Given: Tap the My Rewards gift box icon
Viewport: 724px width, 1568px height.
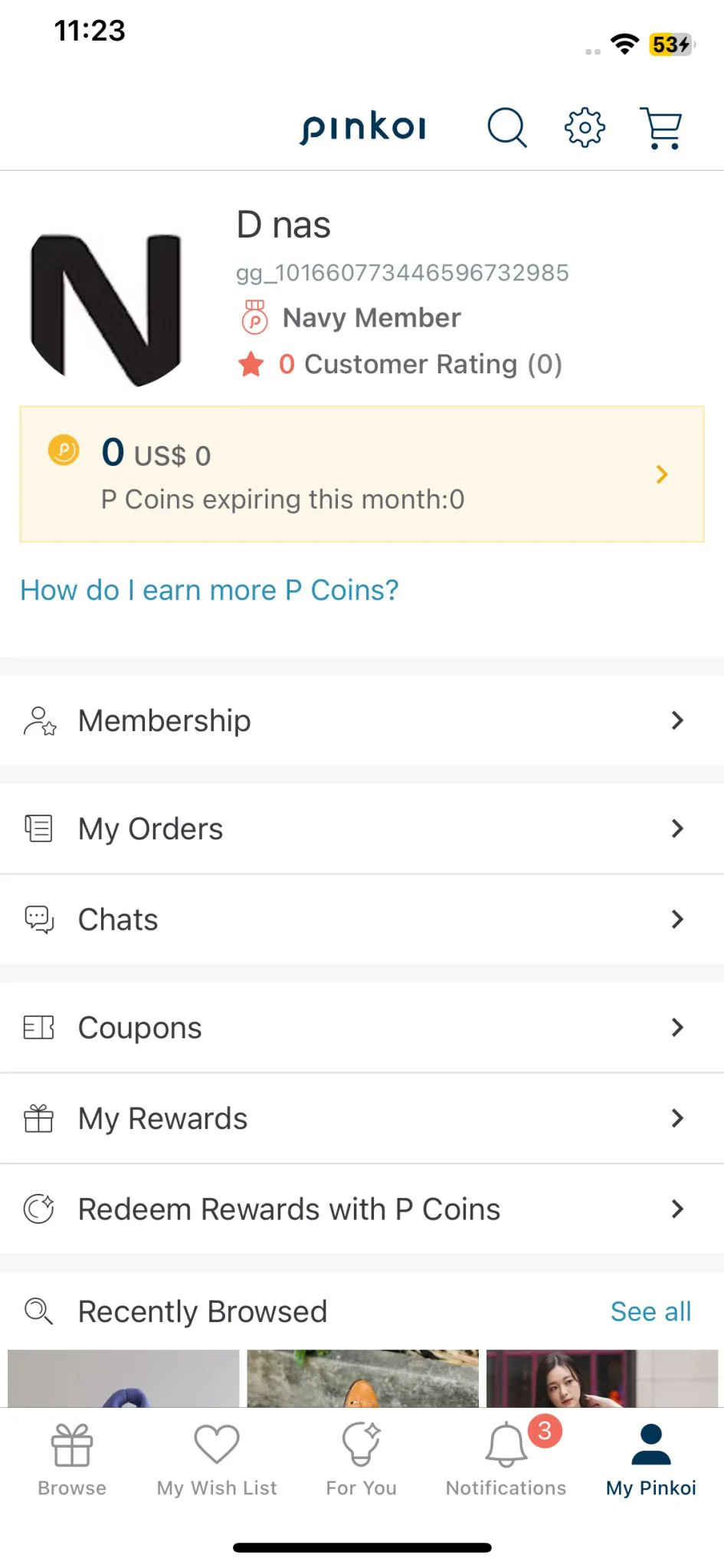Looking at the screenshot, I should pos(38,1118).
